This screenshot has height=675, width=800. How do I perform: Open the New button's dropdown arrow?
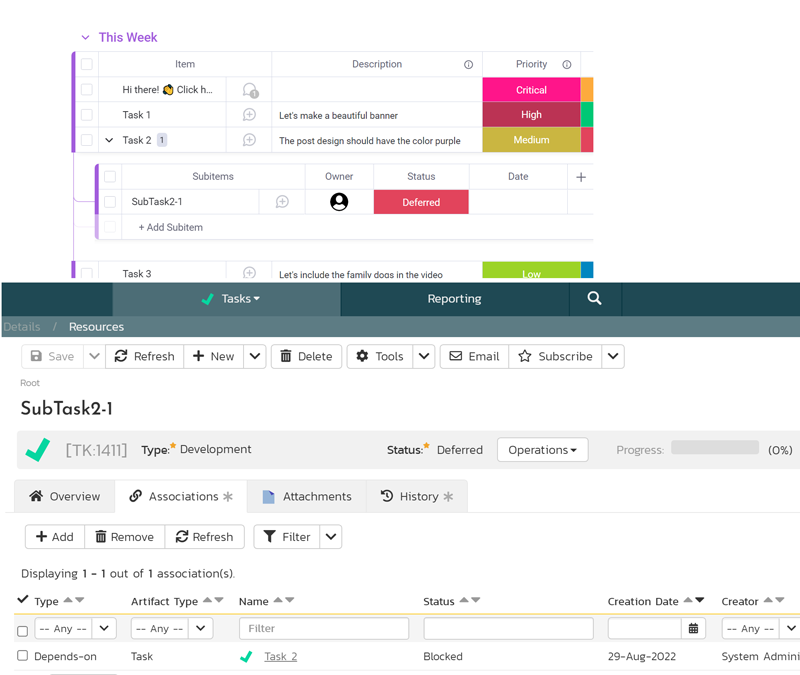coord(253,356)
